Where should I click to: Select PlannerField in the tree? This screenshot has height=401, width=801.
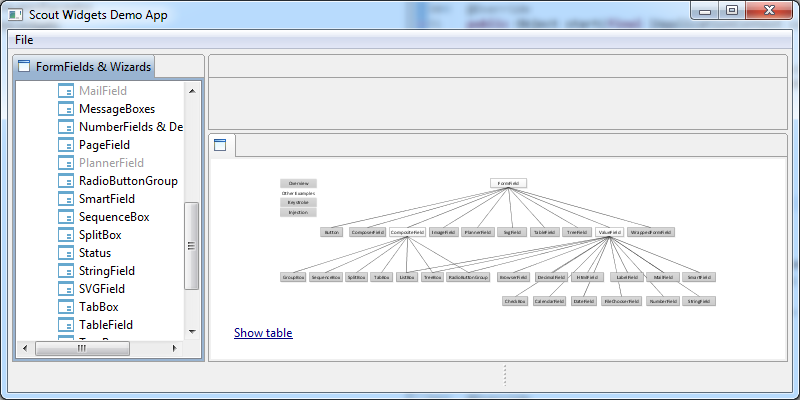click(x=111, y=163)
